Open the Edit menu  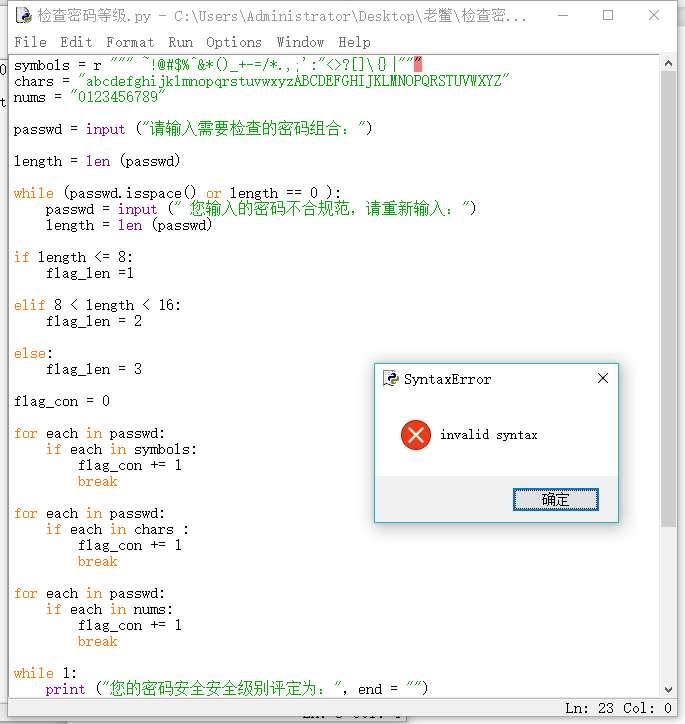pos(76,42)
